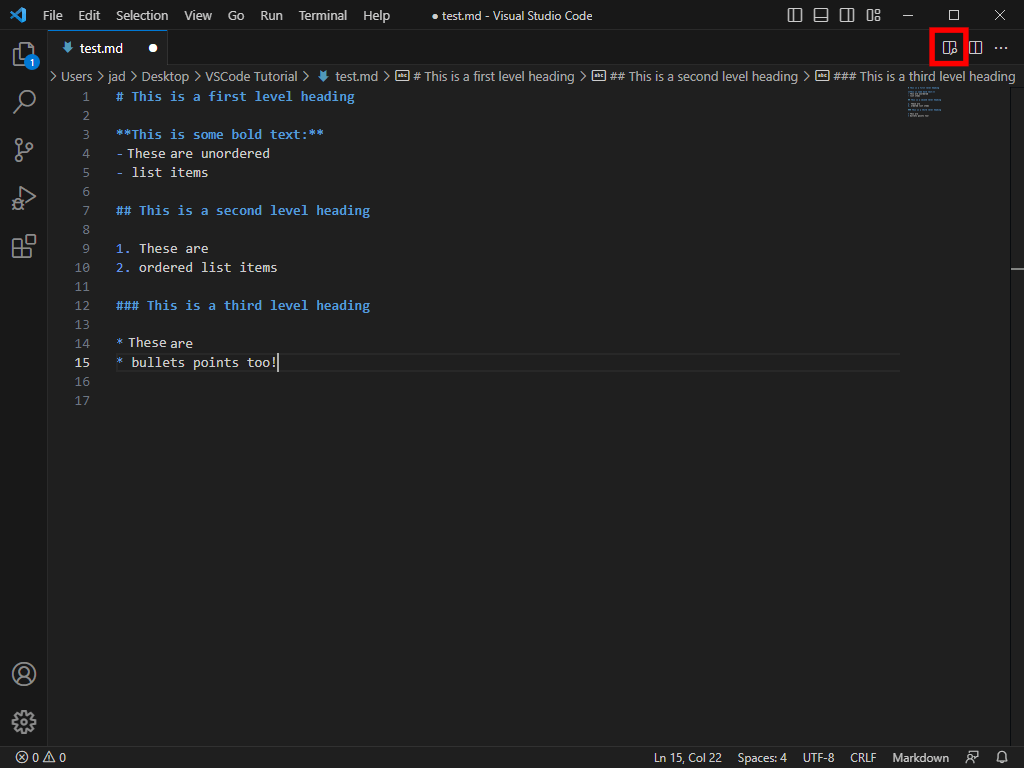Select the Explorer icon in the Activity Bar
The width and height of the screenshot is (1024, 768).
click(24, 55)
